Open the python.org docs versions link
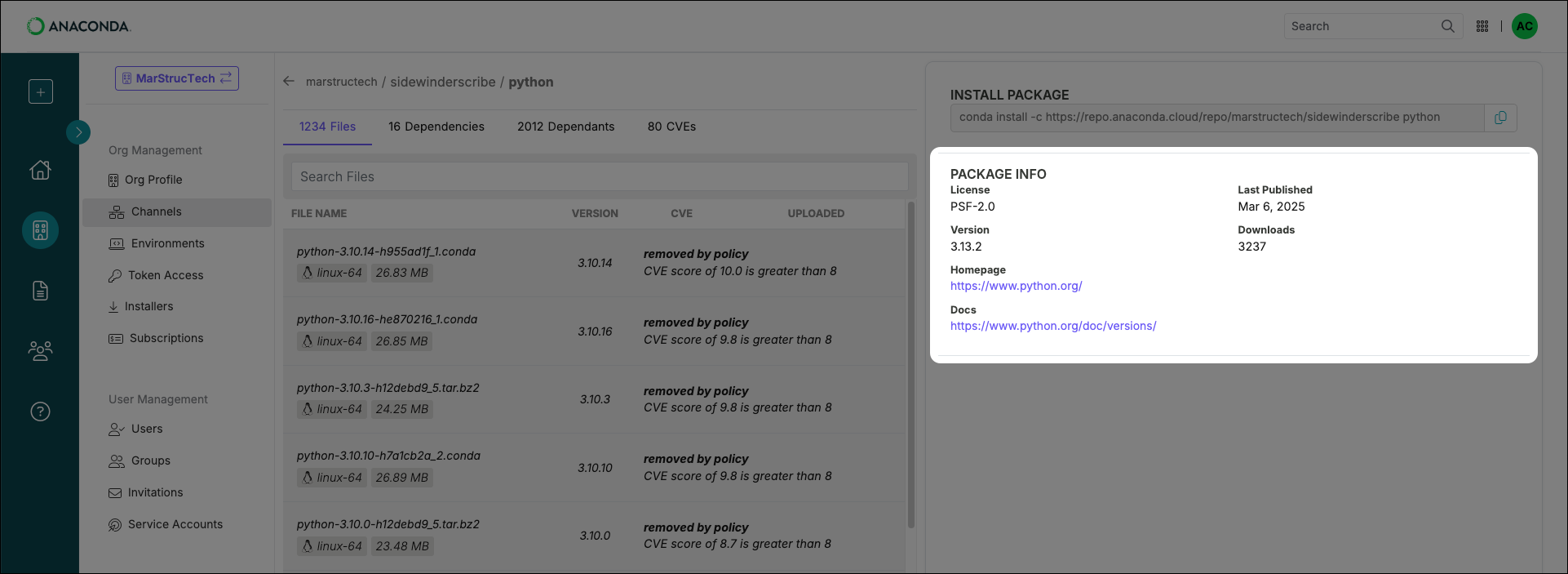The image size is (1568, 574). pyautogui.click(x=1053, y=326)
